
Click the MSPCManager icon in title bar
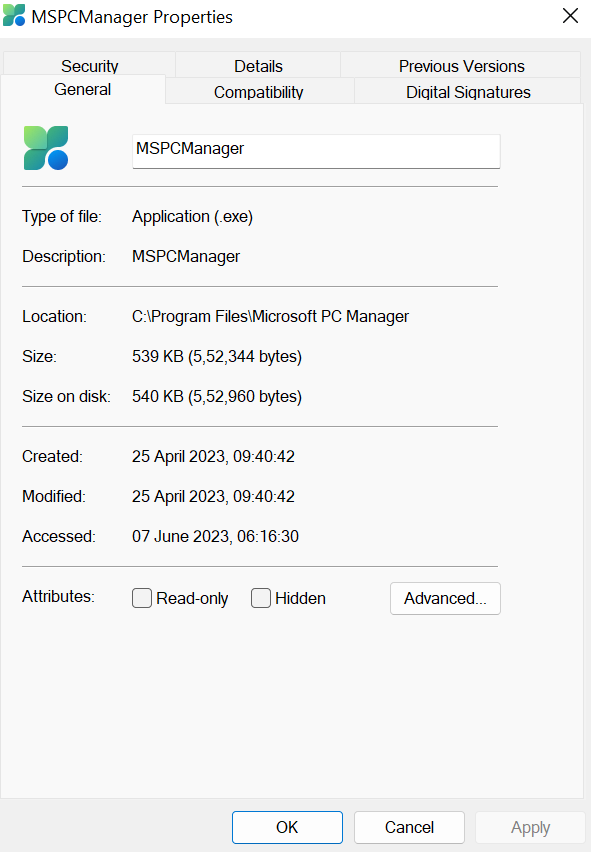(14, 15)
